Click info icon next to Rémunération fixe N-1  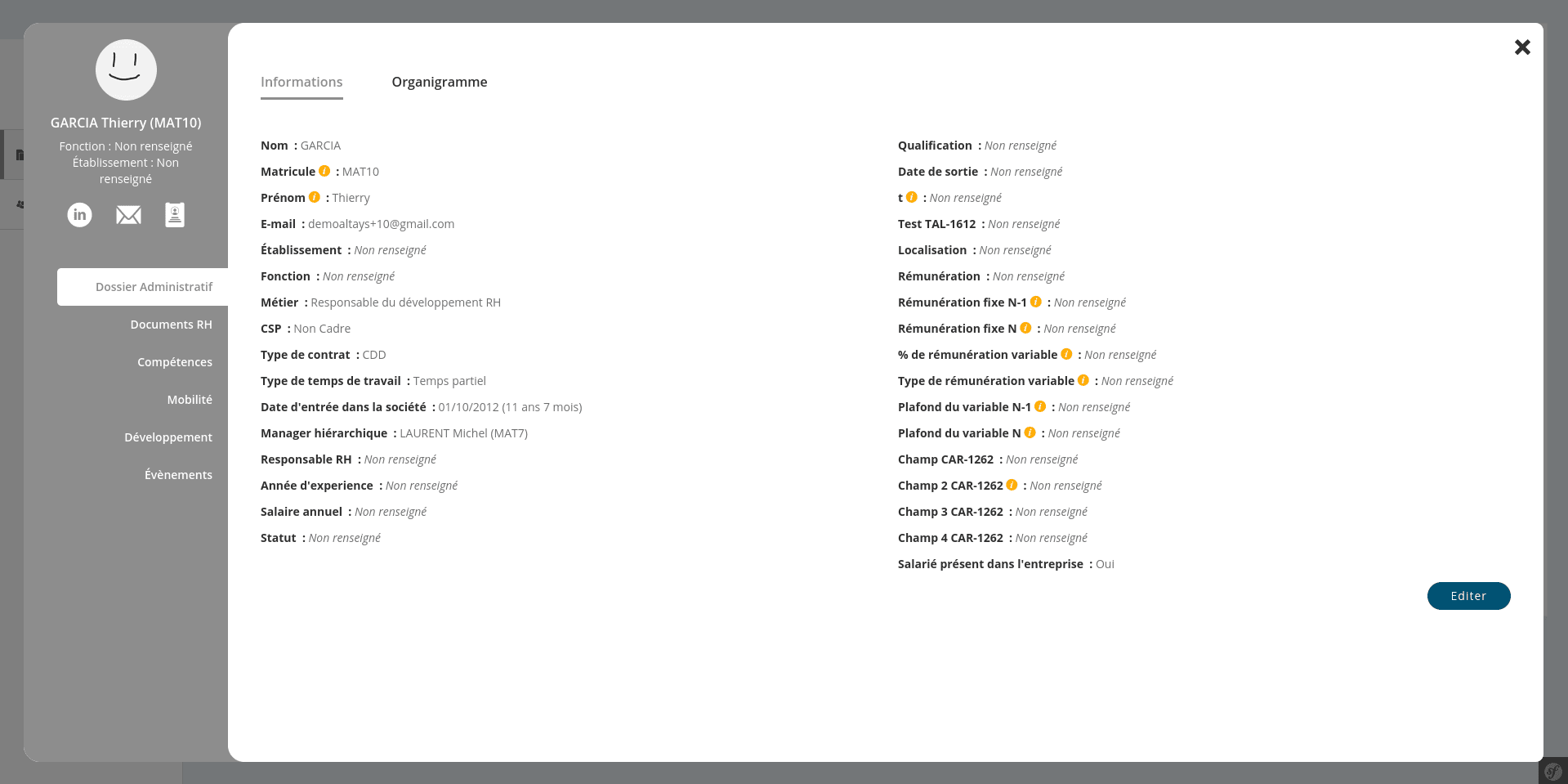[1036, 302]
